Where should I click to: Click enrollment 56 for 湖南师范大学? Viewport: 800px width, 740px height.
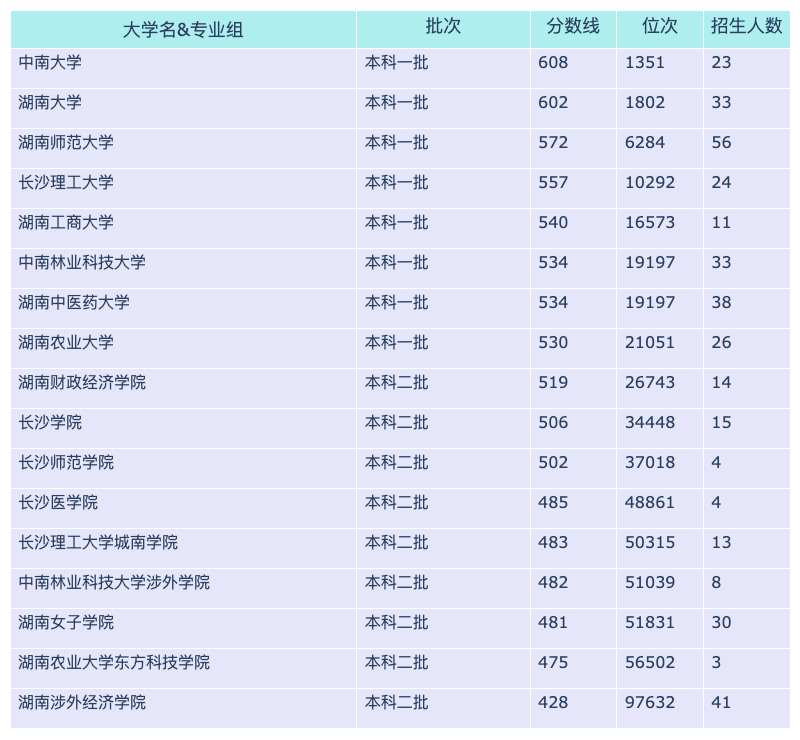pyautogui.click(x=721, y=142)
